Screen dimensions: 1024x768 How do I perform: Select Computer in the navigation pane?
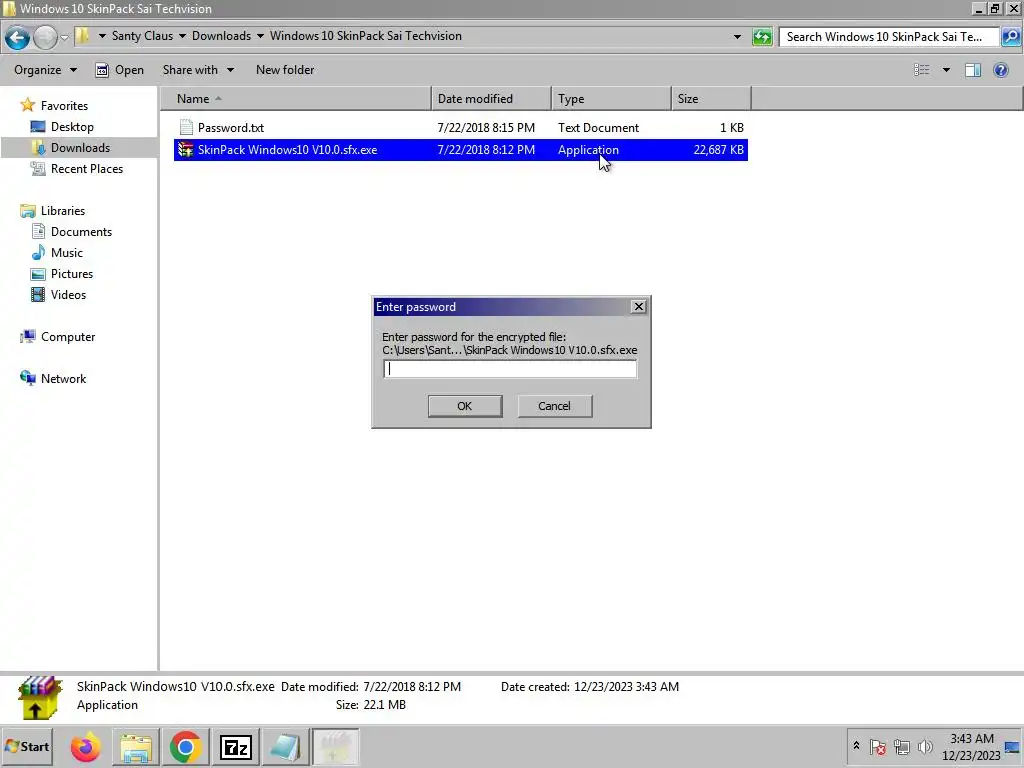(68, 336)
